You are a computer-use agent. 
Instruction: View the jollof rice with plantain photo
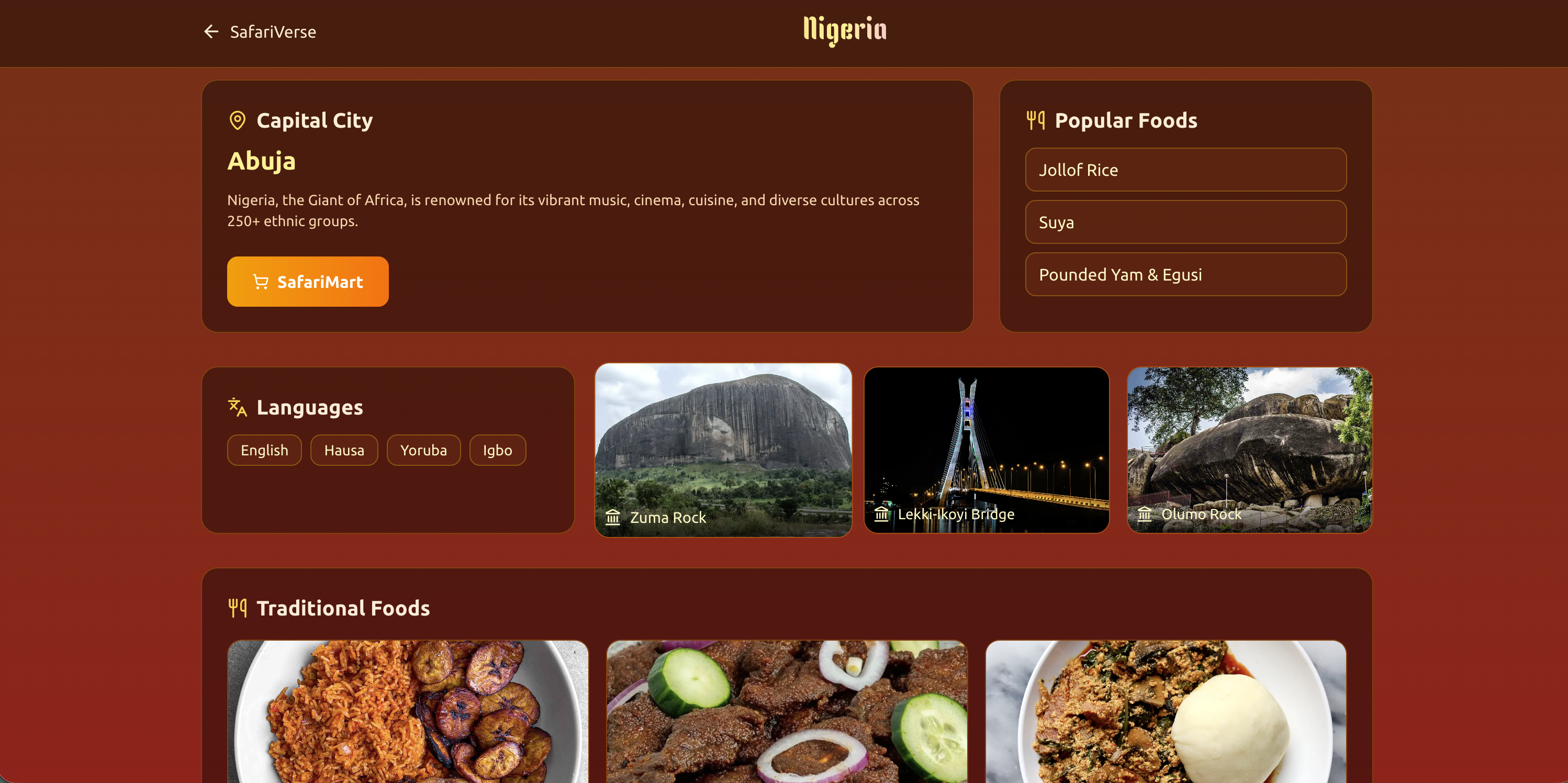point(408,711)
